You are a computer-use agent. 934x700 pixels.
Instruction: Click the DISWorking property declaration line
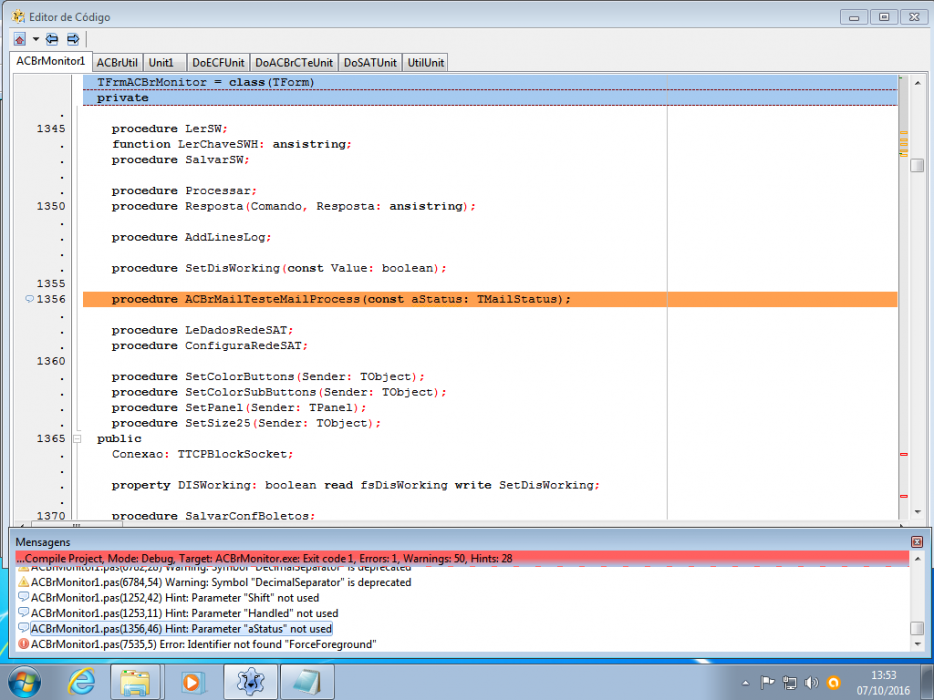[356, 485]
